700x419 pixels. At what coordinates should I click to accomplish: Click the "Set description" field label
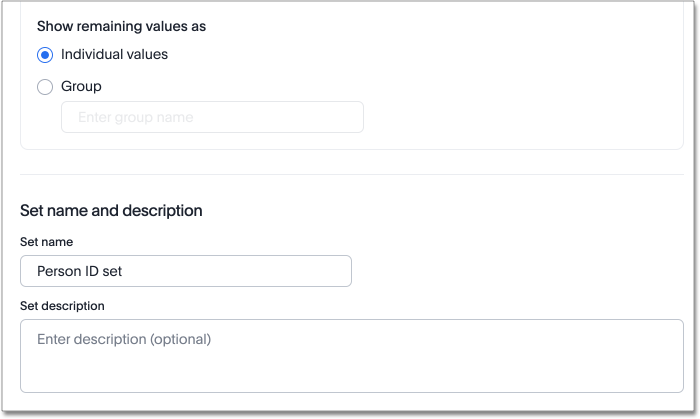[62, 306]
